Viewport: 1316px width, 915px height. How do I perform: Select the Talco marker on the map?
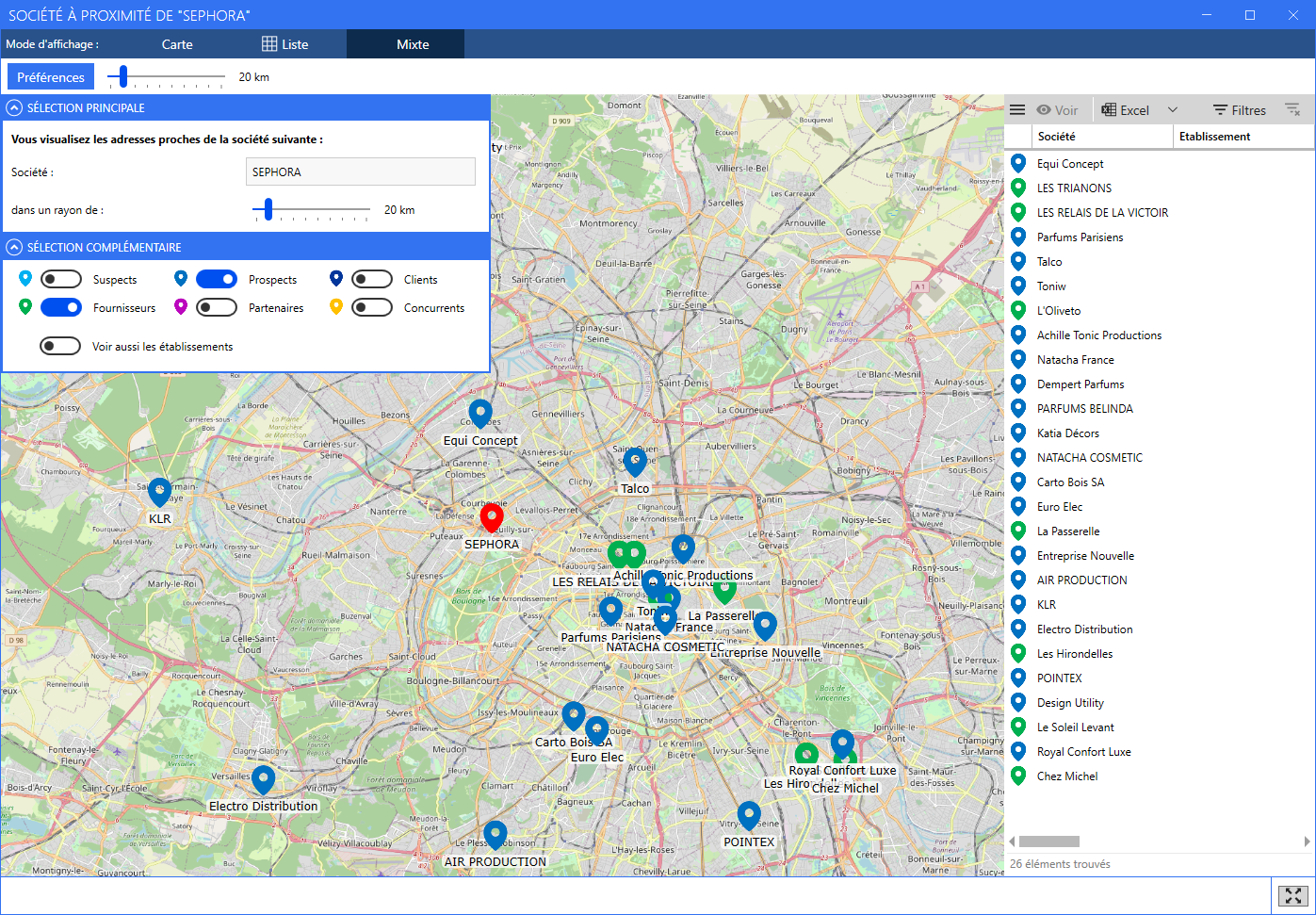point(635,462)
